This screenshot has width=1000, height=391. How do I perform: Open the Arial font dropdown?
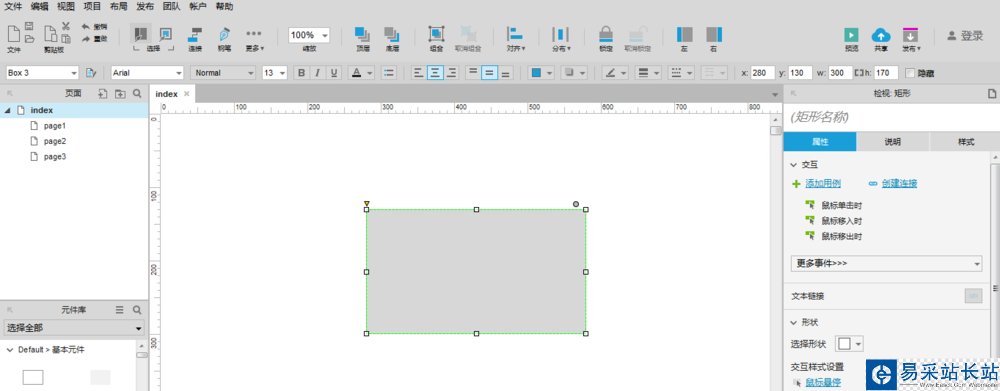tap(179, 73)
